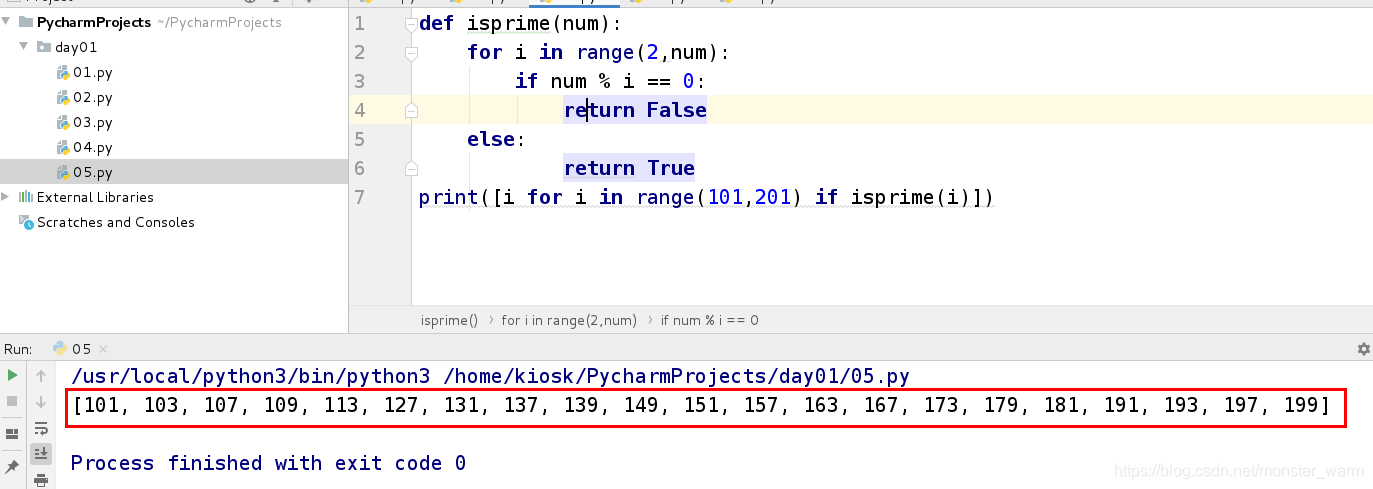Fold the isprime function at line 1
The height and width of the screenshot is (489, 1373).
coord(410,23)
